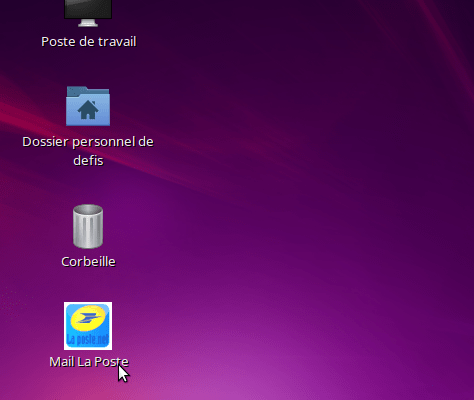
Task: Click the house symbol on the folder
Action: click(88, 110)
